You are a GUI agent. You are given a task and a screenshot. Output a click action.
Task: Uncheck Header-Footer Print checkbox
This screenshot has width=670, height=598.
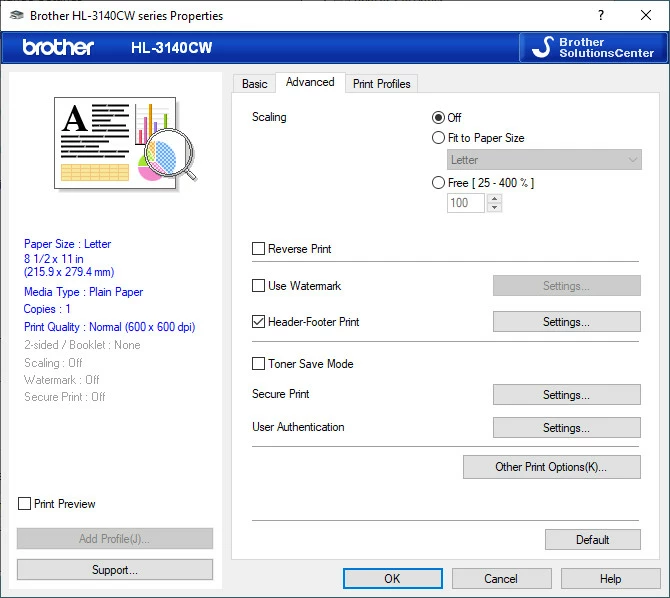click(258, 321)
